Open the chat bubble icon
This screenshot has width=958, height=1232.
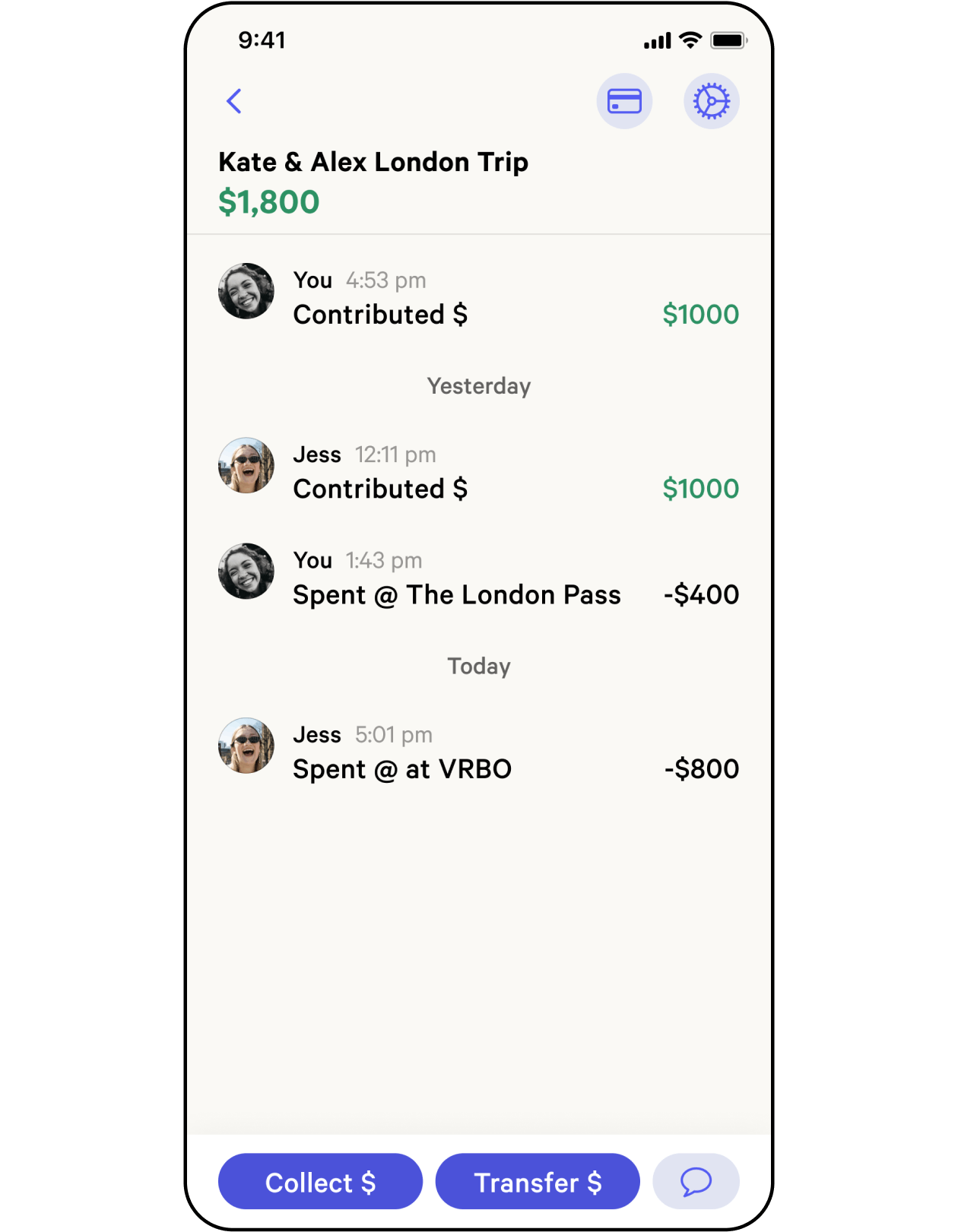coord(696,1182)
